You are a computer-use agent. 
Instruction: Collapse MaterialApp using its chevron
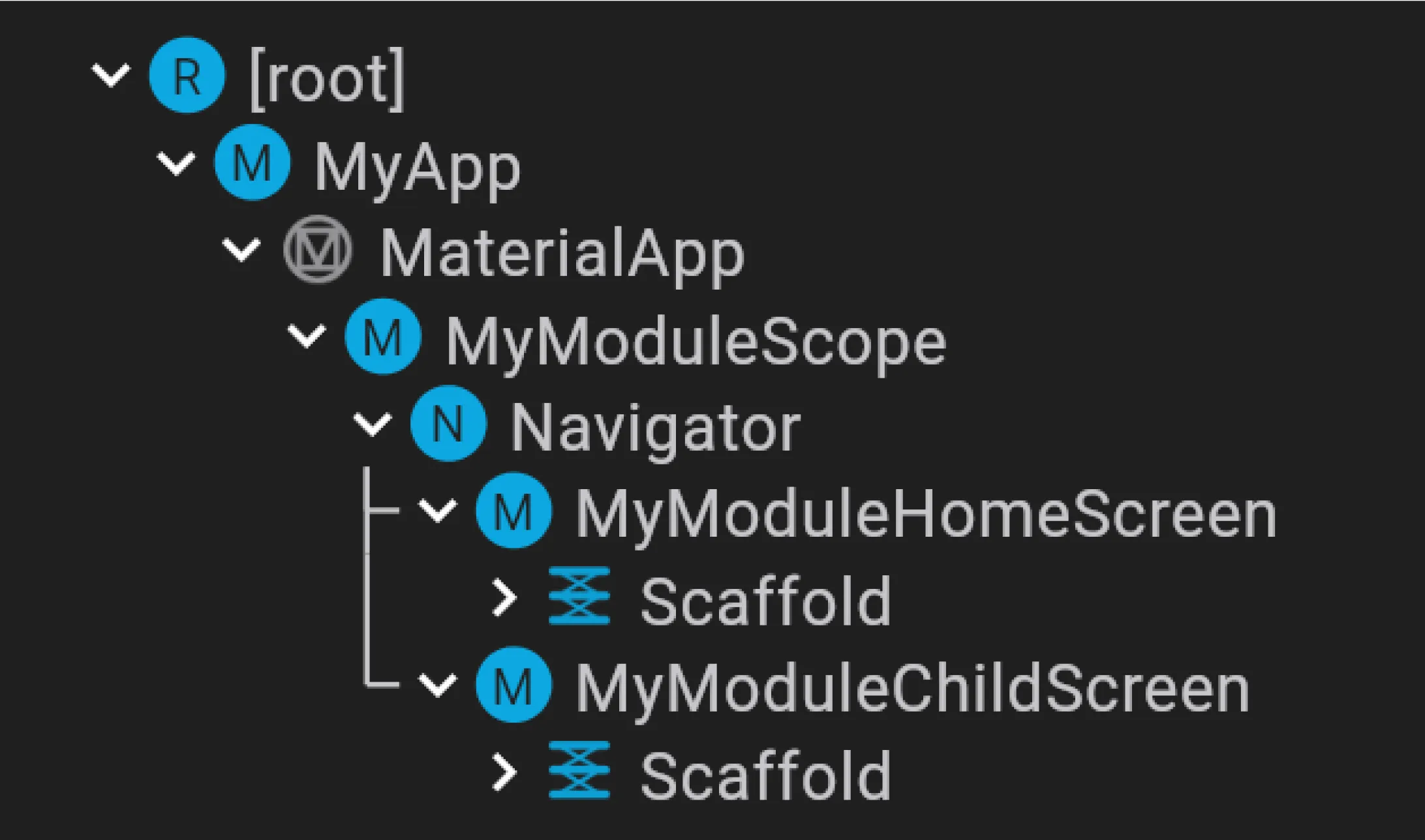pos(241,250)
